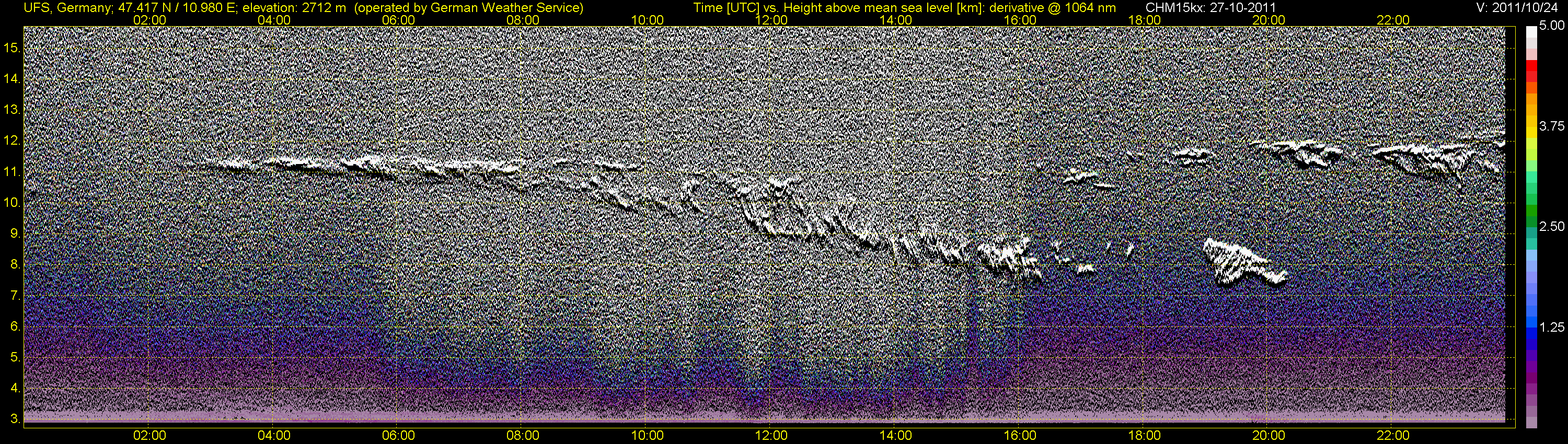The width and height of the screenshot is (1568, 444).
Task: Click the 16:00 label on the bottom time axis
Action: 1020,436
